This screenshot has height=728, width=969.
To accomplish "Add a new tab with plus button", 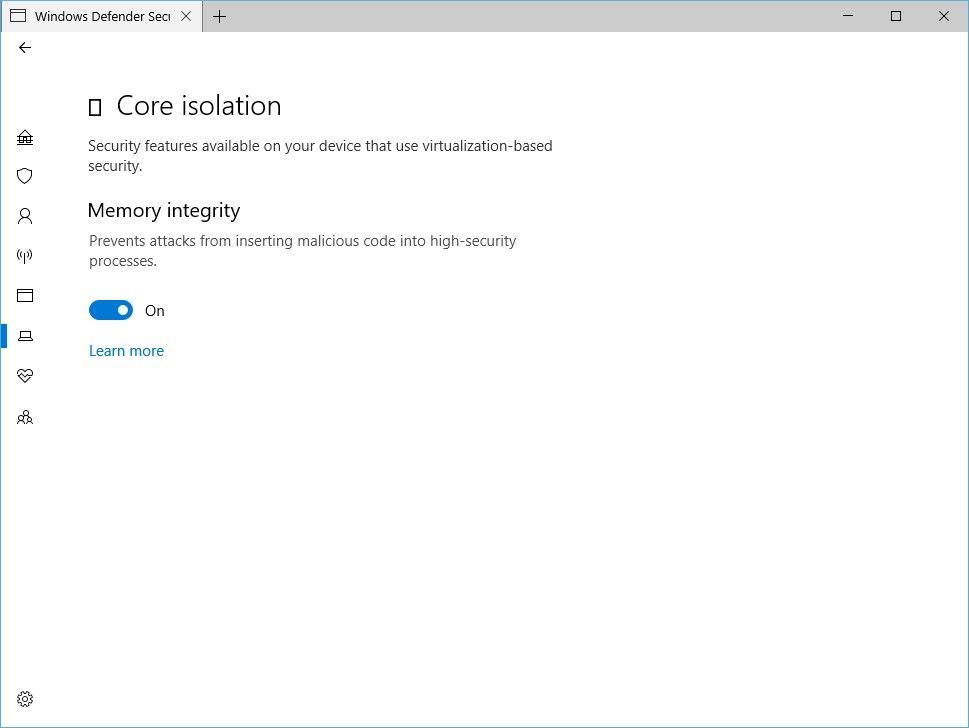I will point(219,17).
